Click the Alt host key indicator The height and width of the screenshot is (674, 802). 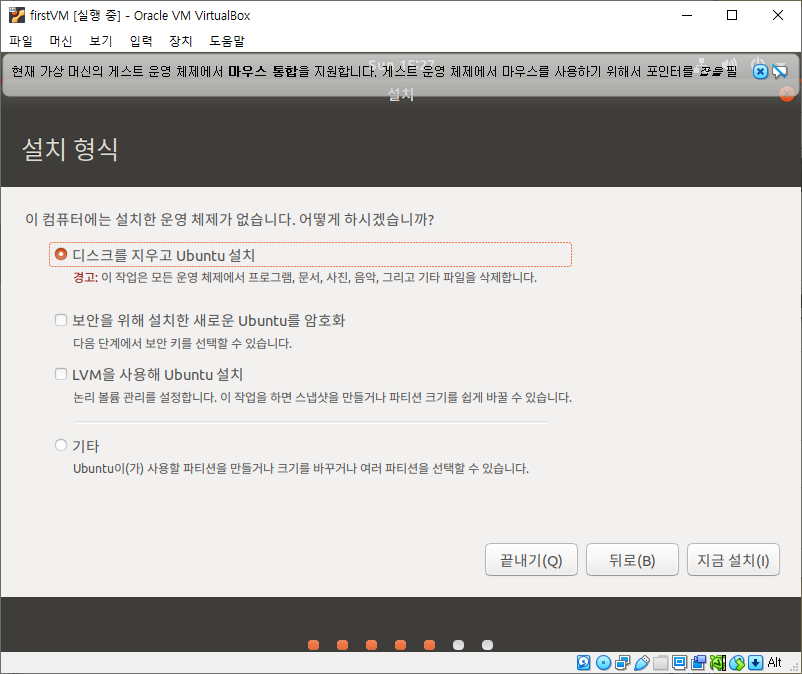click(774, 663)
